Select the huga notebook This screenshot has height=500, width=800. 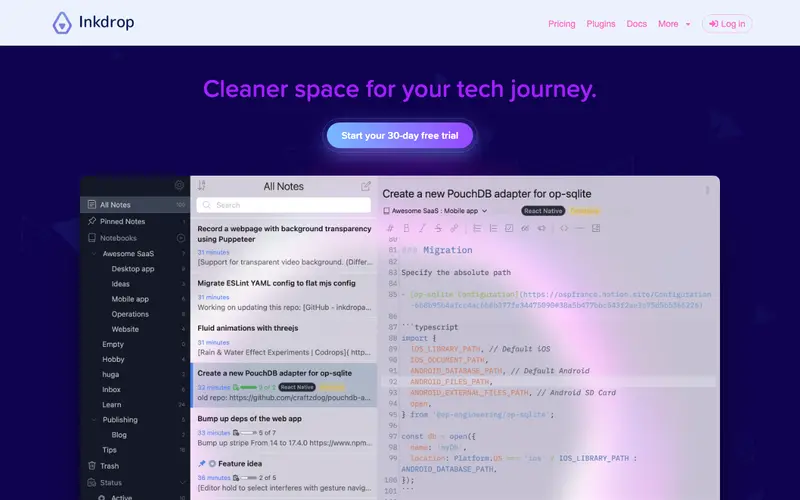[111, 374]
